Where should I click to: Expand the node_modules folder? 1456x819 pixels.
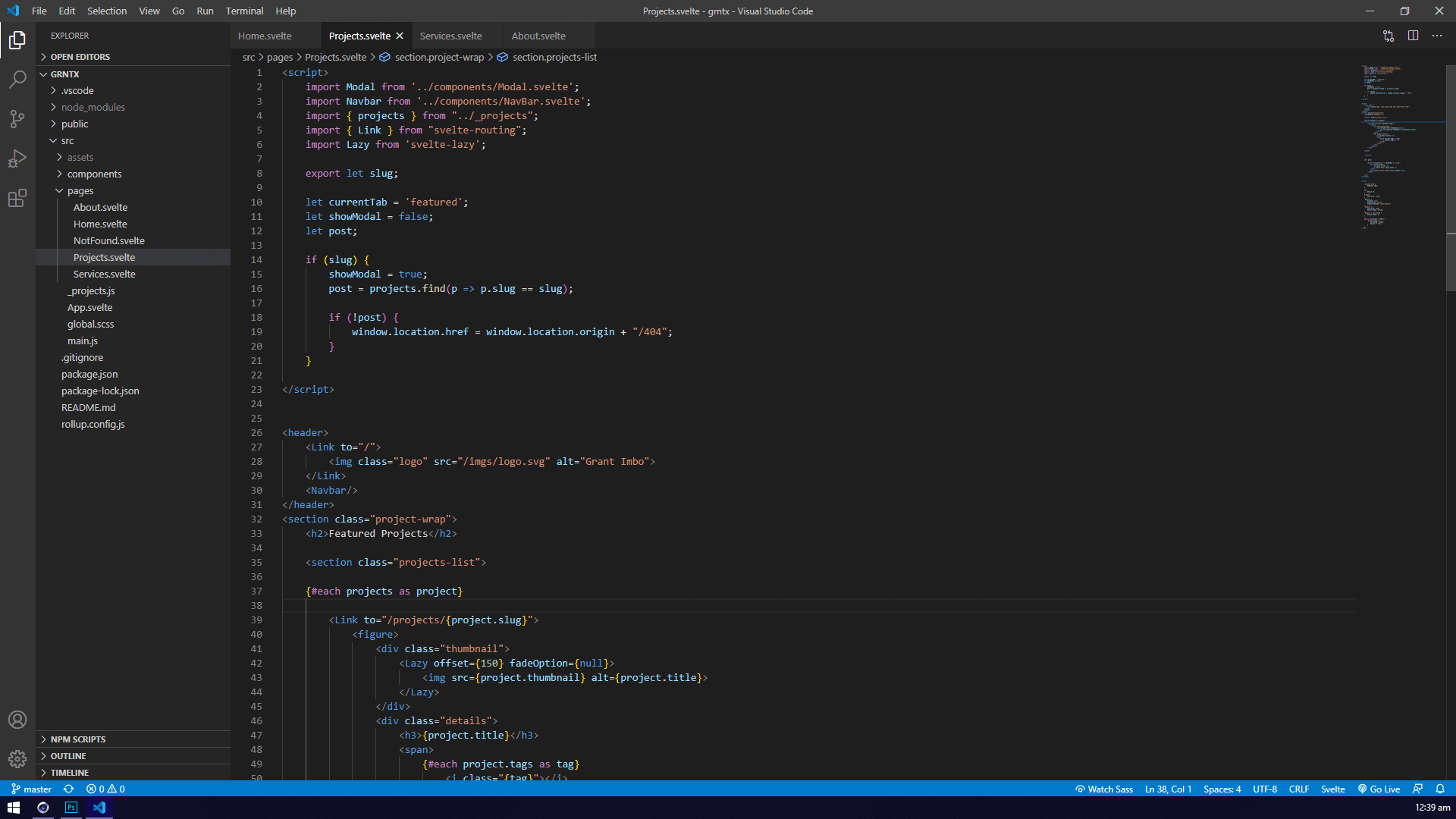pos(93,107)
